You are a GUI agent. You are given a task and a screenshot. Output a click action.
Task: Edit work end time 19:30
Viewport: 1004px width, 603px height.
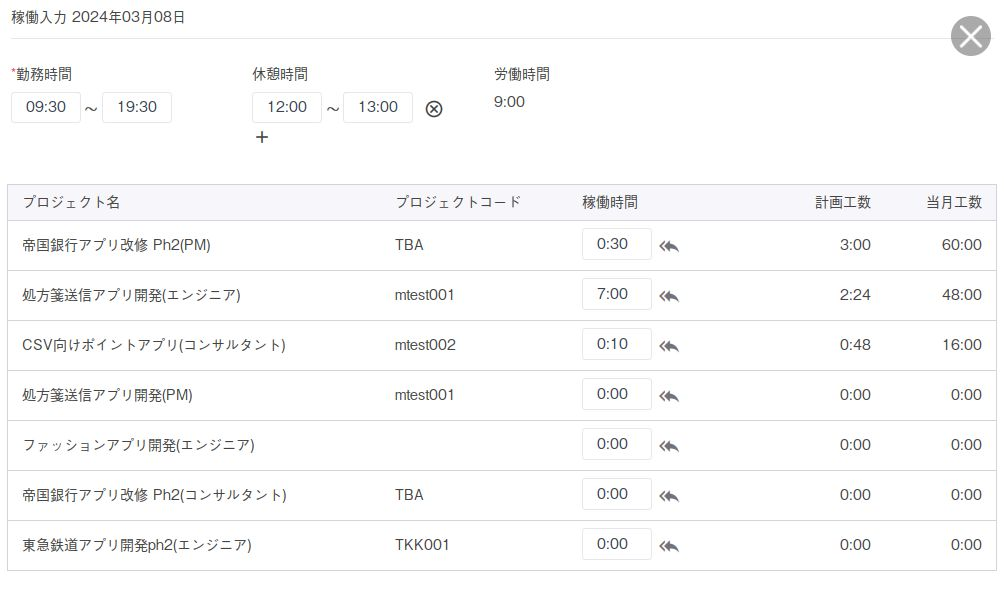pyautogui.click(x=137, y=107)
